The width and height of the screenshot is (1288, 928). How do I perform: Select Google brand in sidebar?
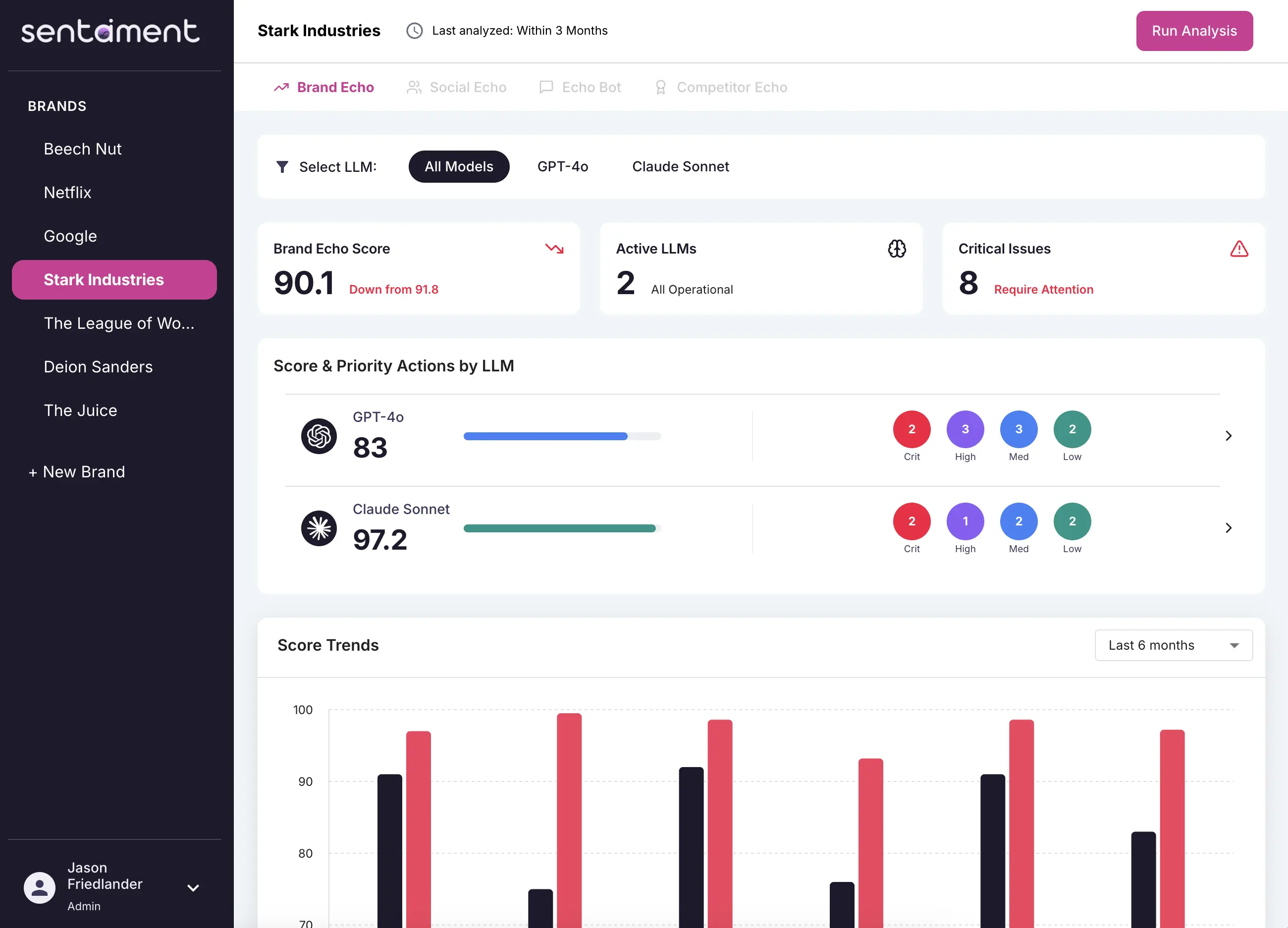pyautogui.click(x=114, y=236)
